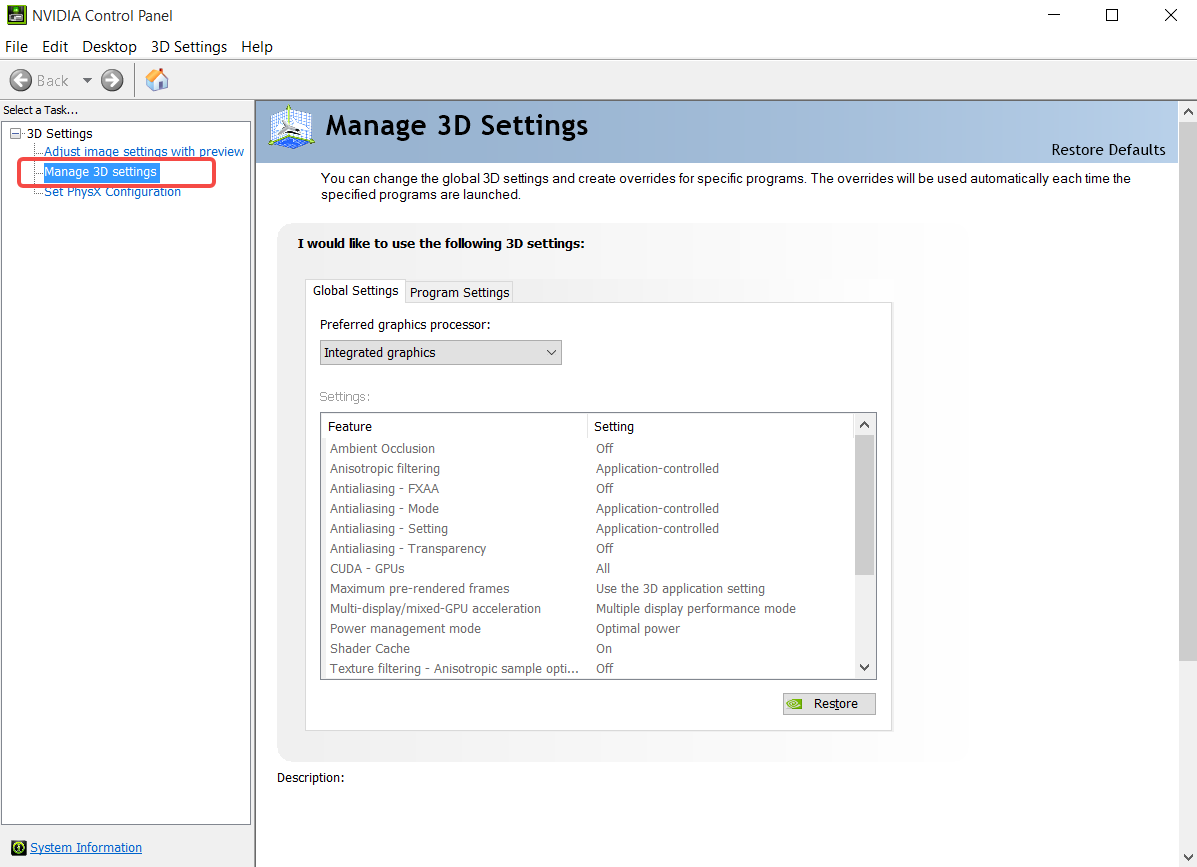The image size is (1197, 867).
Task: Click the green NVIDIA icon beside System Information
Action: 18,847
